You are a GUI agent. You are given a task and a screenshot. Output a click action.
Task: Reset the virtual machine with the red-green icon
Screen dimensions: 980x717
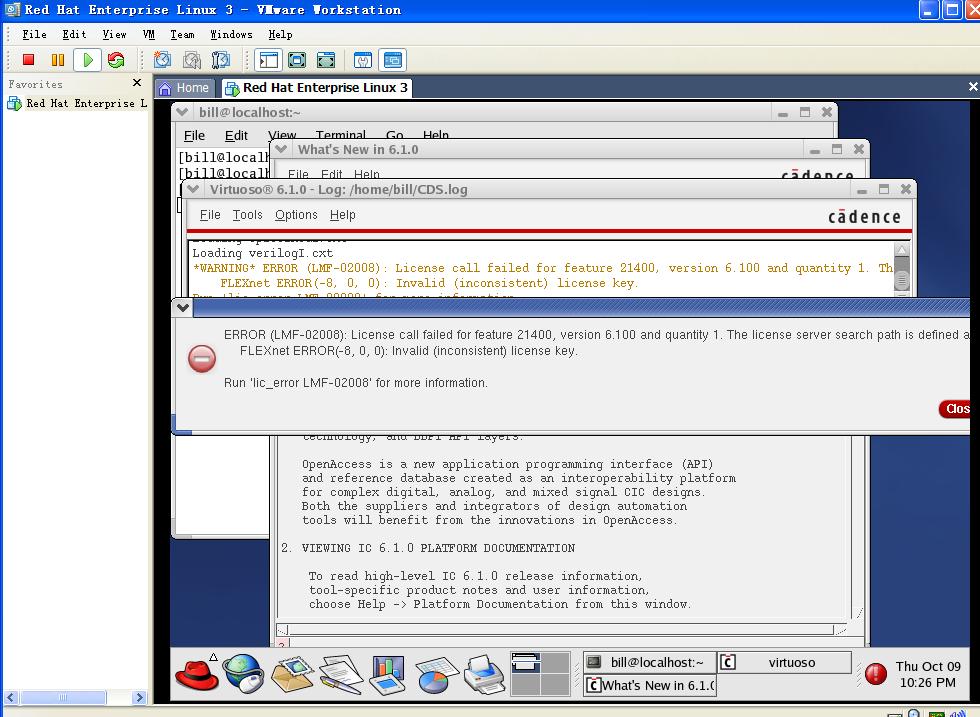tap(116, 60)
